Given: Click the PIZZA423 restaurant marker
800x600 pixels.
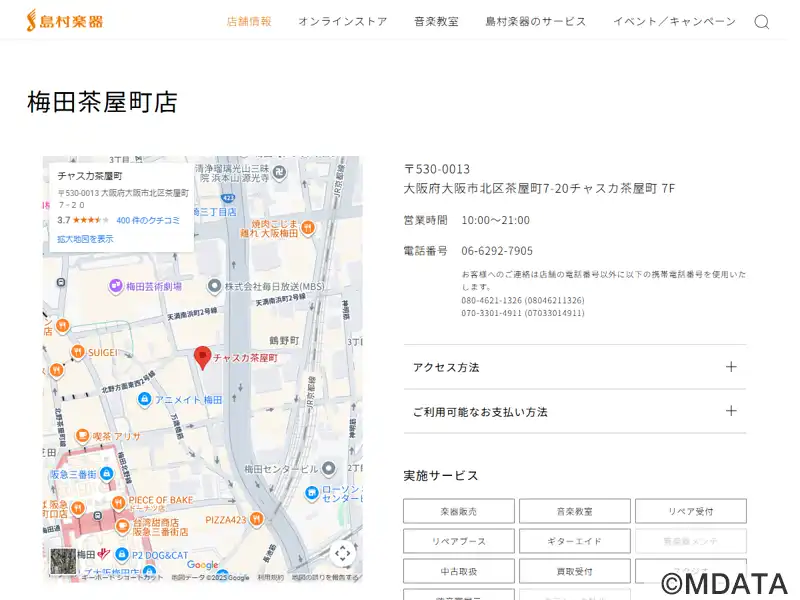Looking at the screenshot, I should pyautogui.click(x=257, y=519).
